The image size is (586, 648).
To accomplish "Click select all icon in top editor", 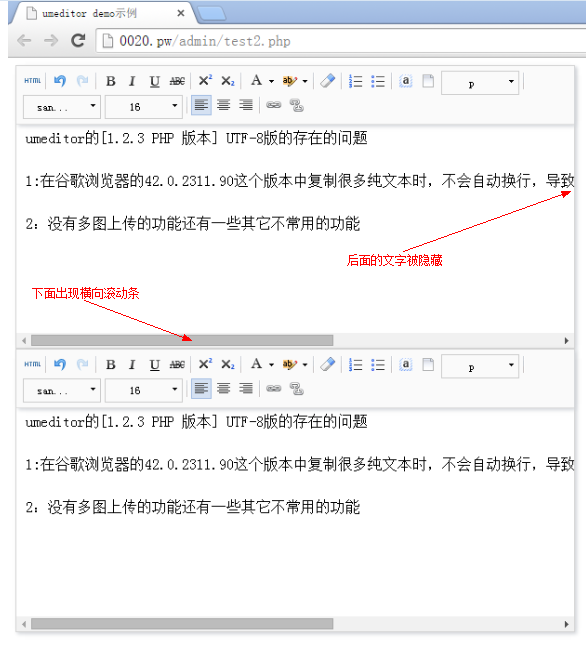I will (x=406, y=81).
